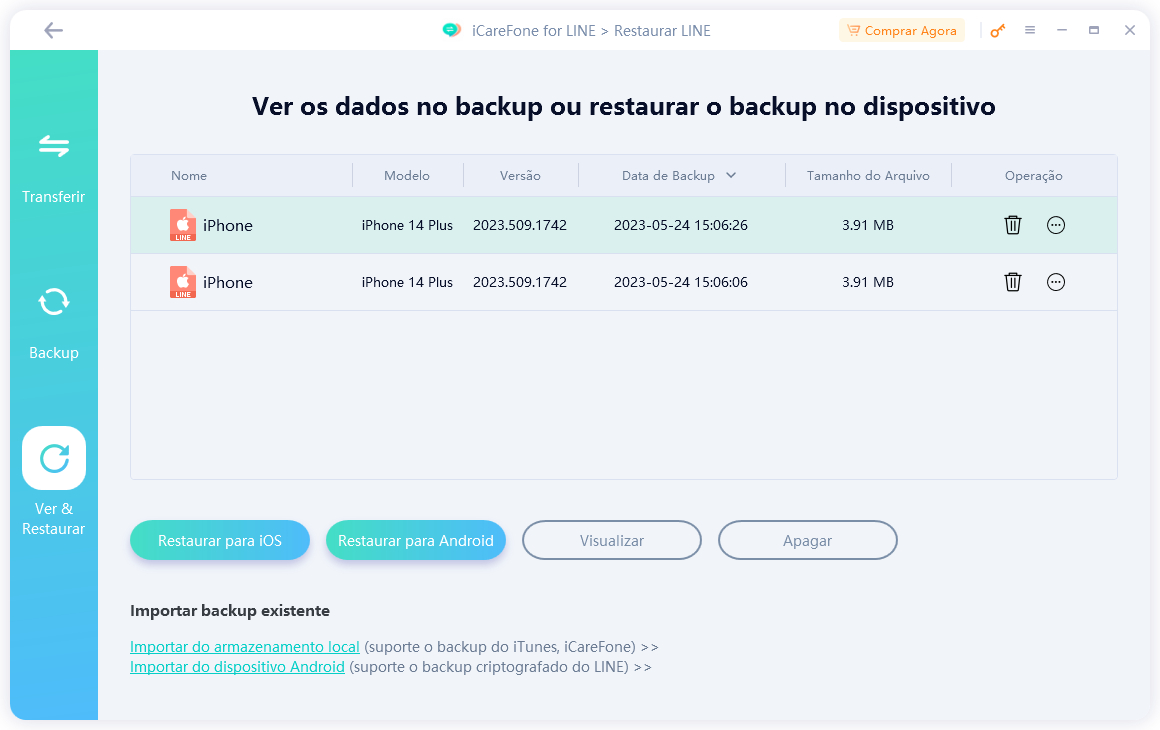Delete the first iPhone backup using trash icon
The image size is (1160, 730).
click(1012, 225)
